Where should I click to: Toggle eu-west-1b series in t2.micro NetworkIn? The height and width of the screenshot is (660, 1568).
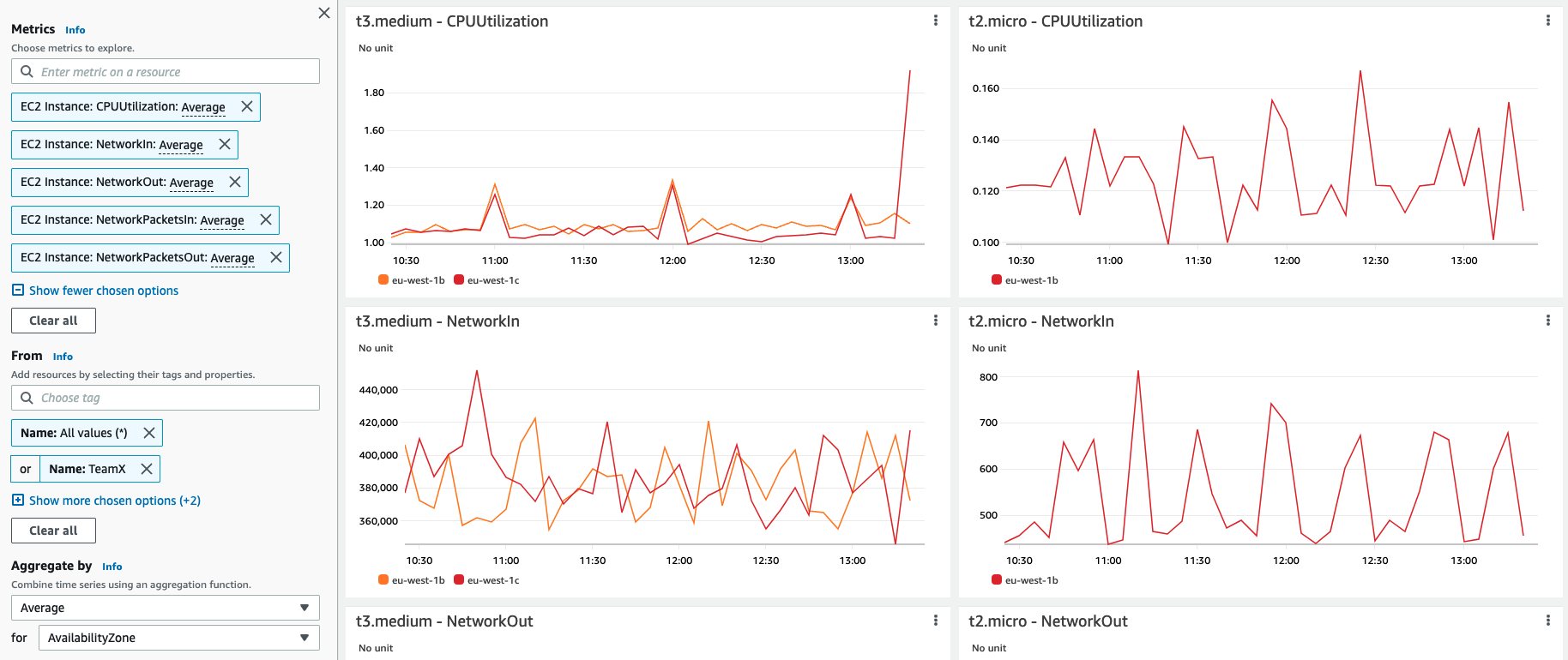point(1024,580)
